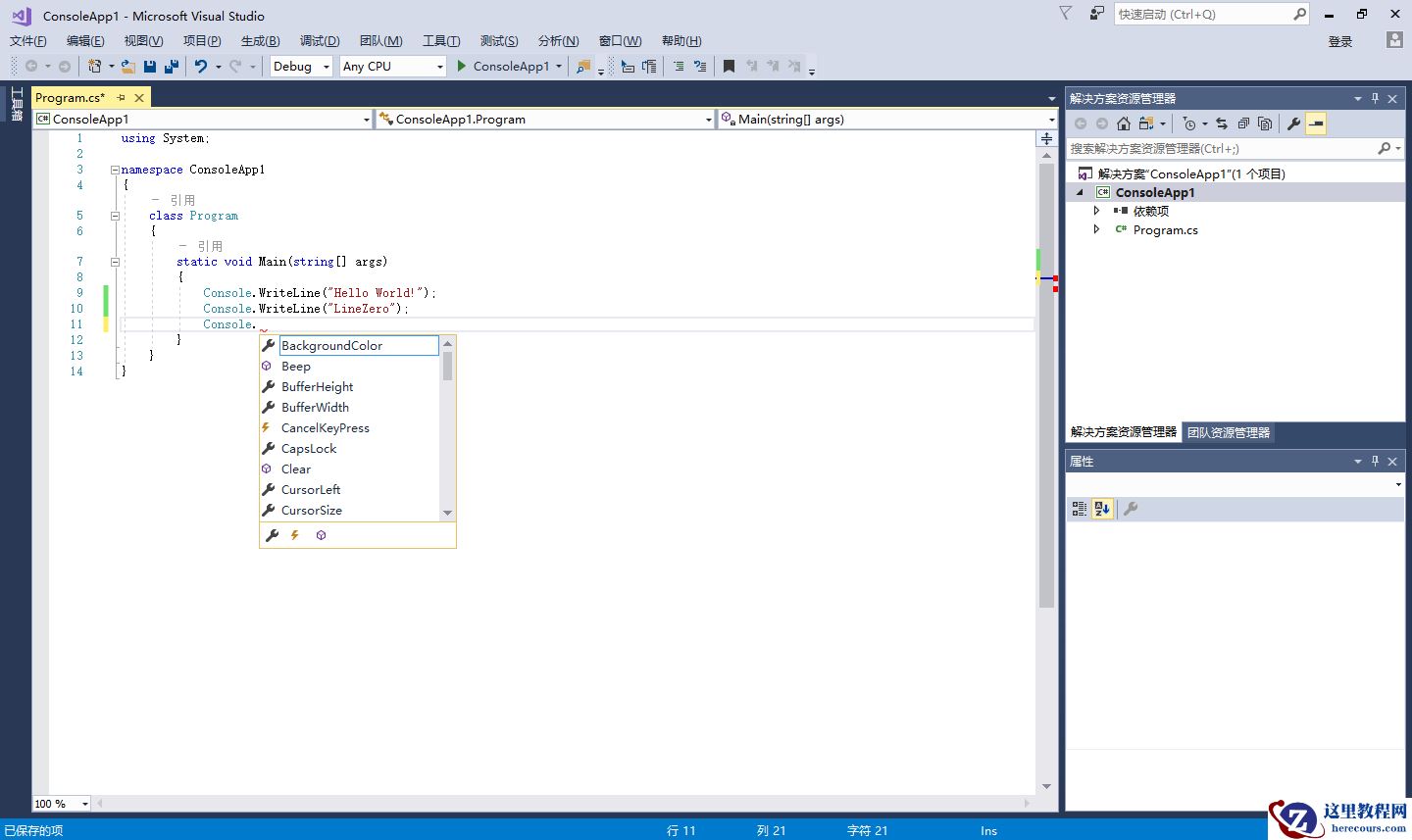Click the 登录 sign-in link
1412x840 pixels.
click(1339, 41)
